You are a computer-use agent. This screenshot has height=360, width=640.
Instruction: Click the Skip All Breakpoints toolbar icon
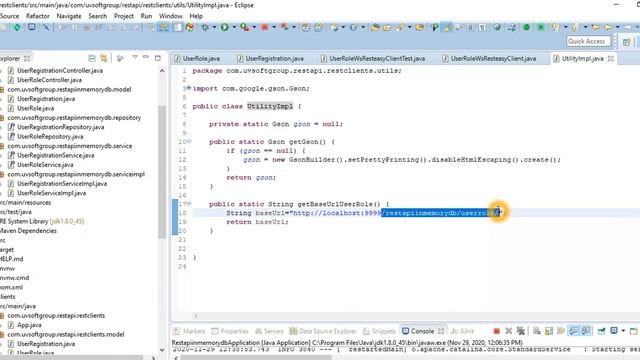(46, 27)
